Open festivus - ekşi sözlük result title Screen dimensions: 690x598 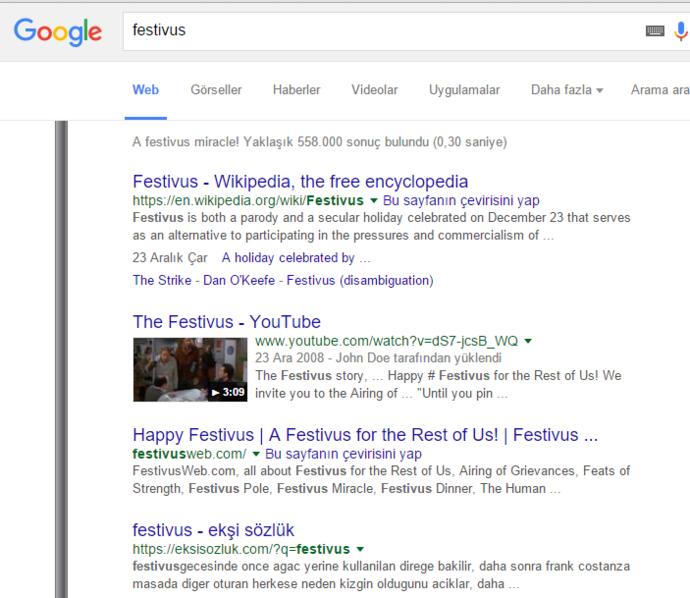pyautogui.click(x=213, y=530)
